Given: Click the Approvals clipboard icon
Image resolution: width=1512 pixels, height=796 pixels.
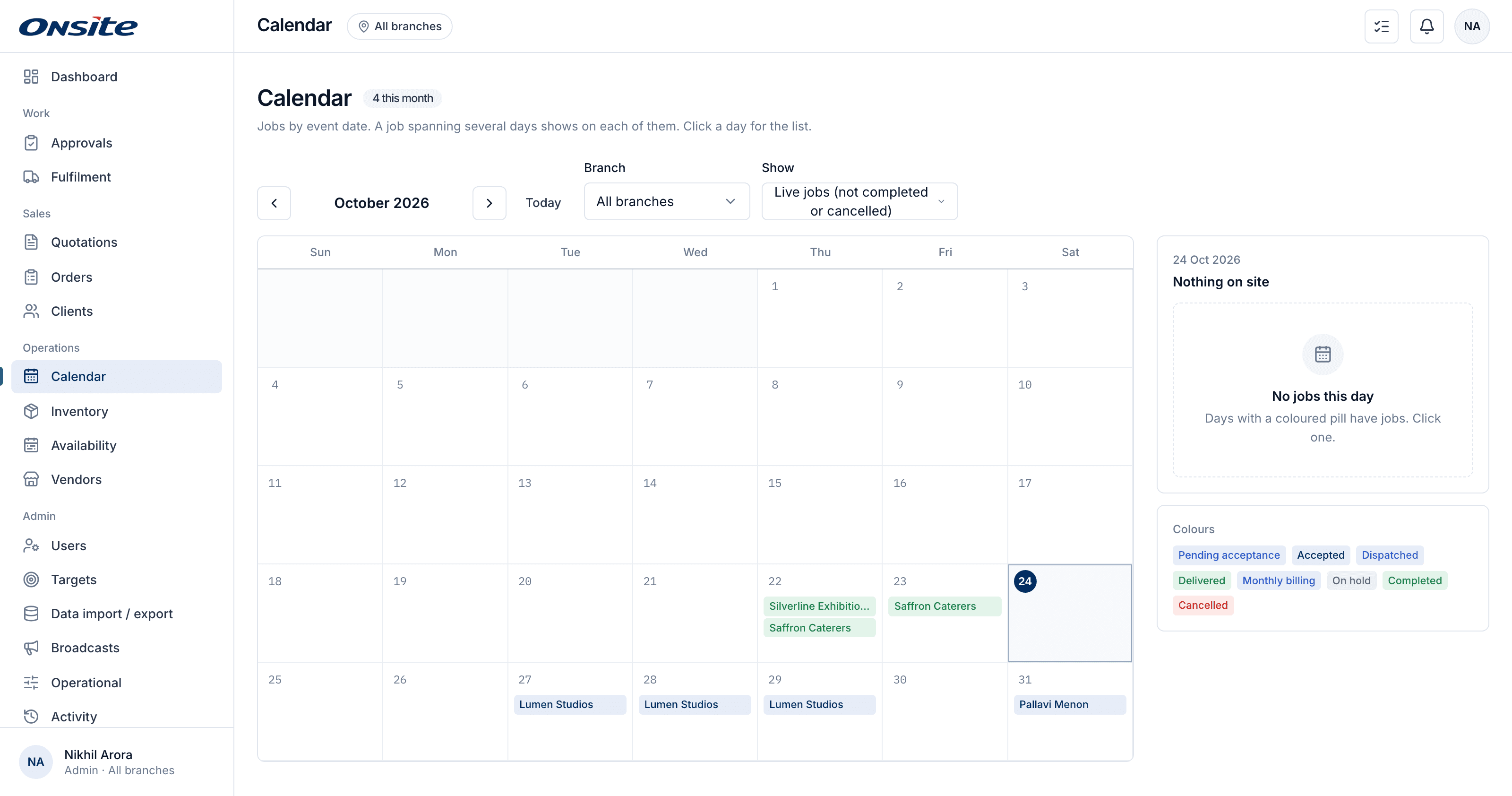Looking at the screenshot, I should (31, 143).
